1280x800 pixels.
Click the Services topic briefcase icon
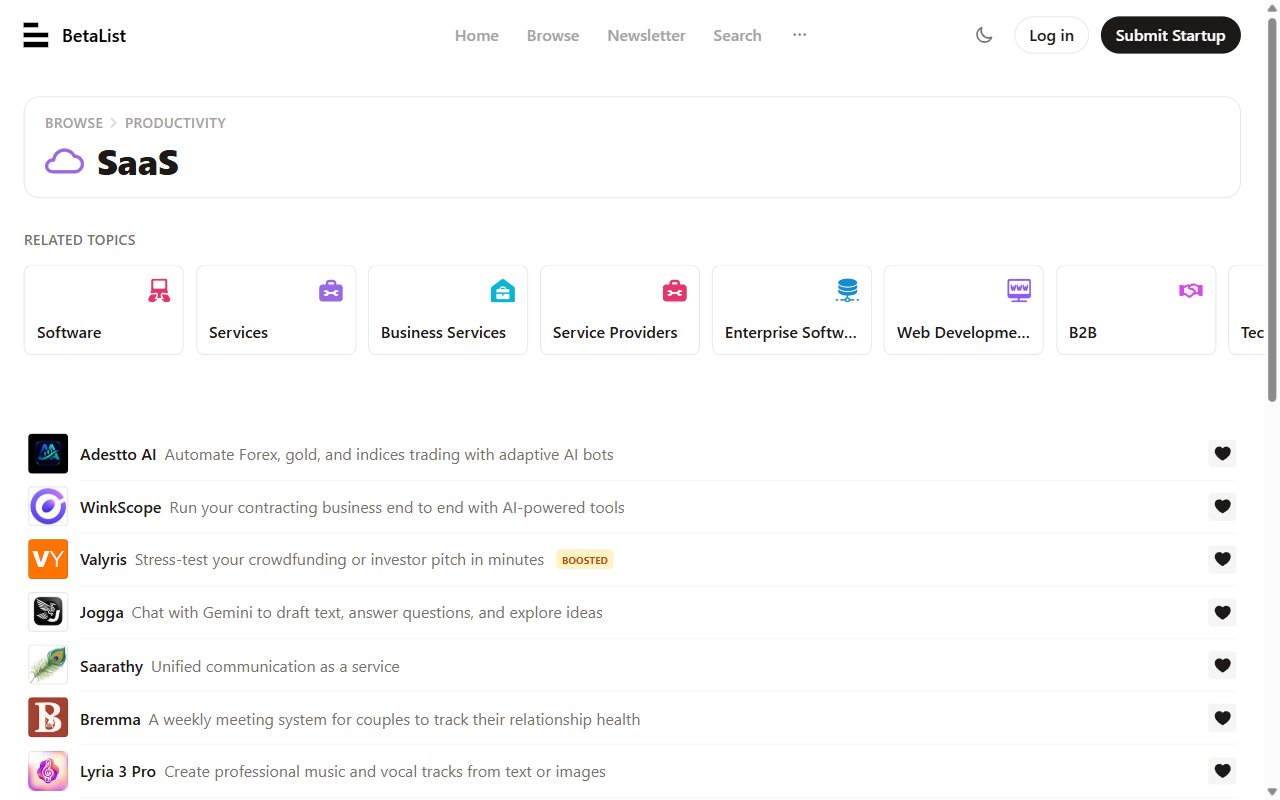coord(331,291)
